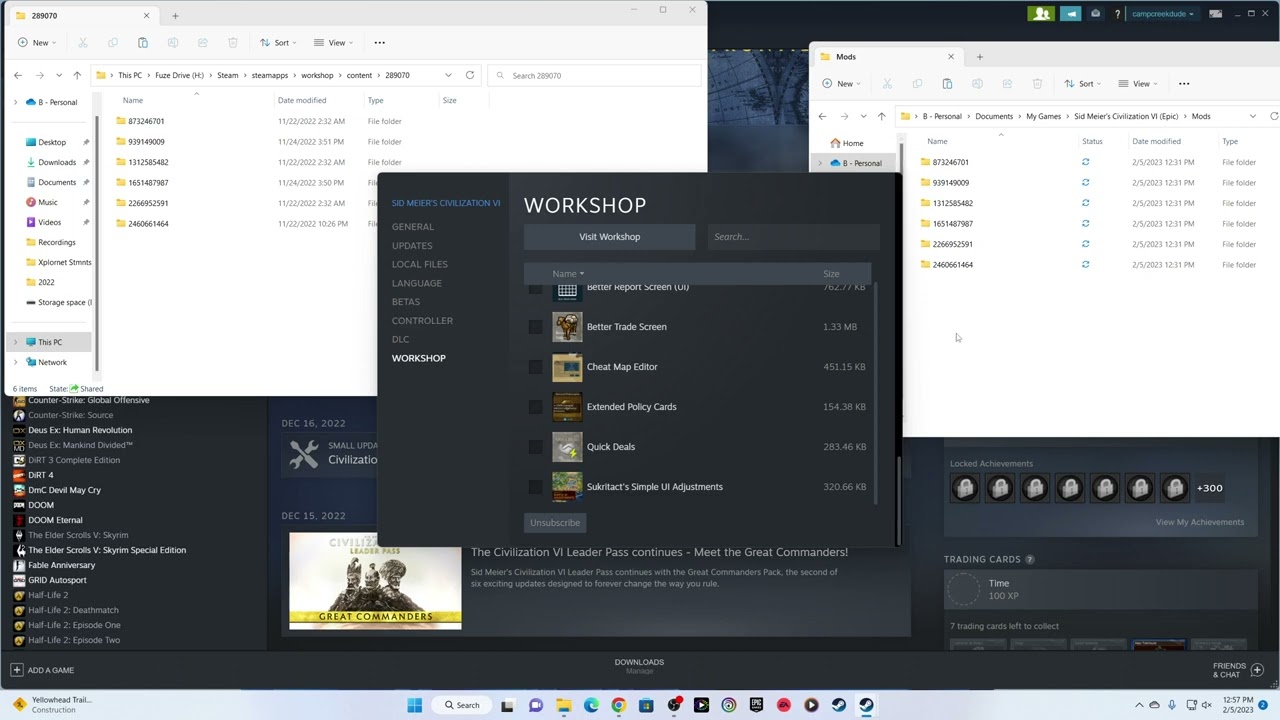Switch to the BETAS properties section

tap(406, 302)
